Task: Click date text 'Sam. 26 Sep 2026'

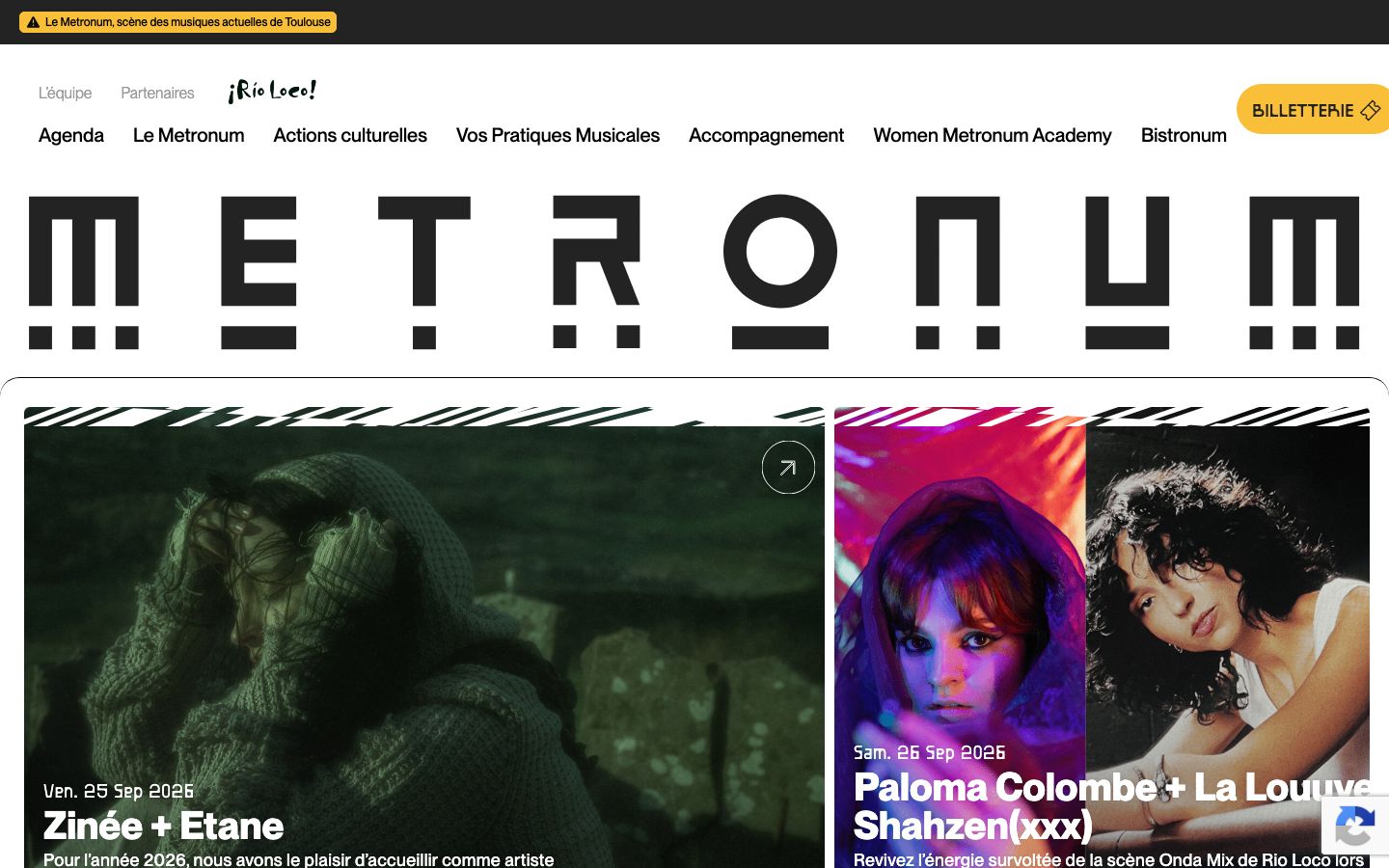Action: 930,752
